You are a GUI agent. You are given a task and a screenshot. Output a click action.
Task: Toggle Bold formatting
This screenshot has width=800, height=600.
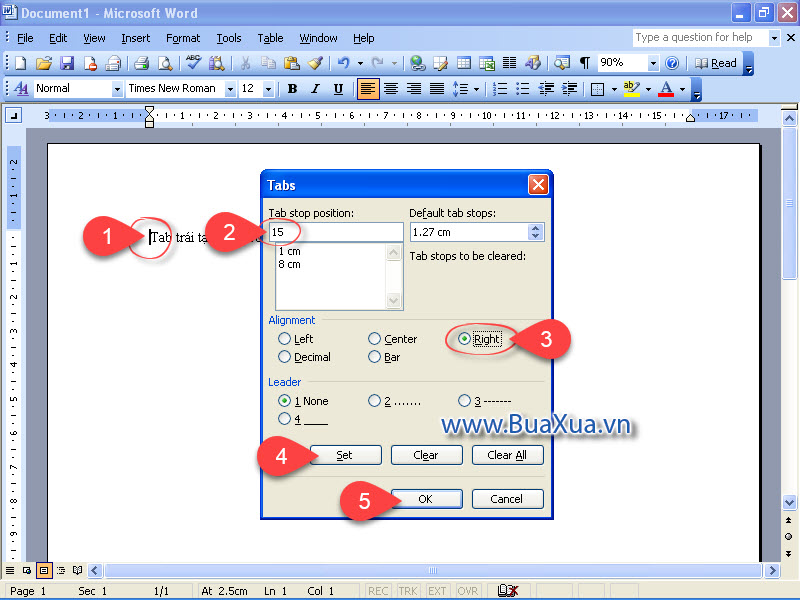292,89
